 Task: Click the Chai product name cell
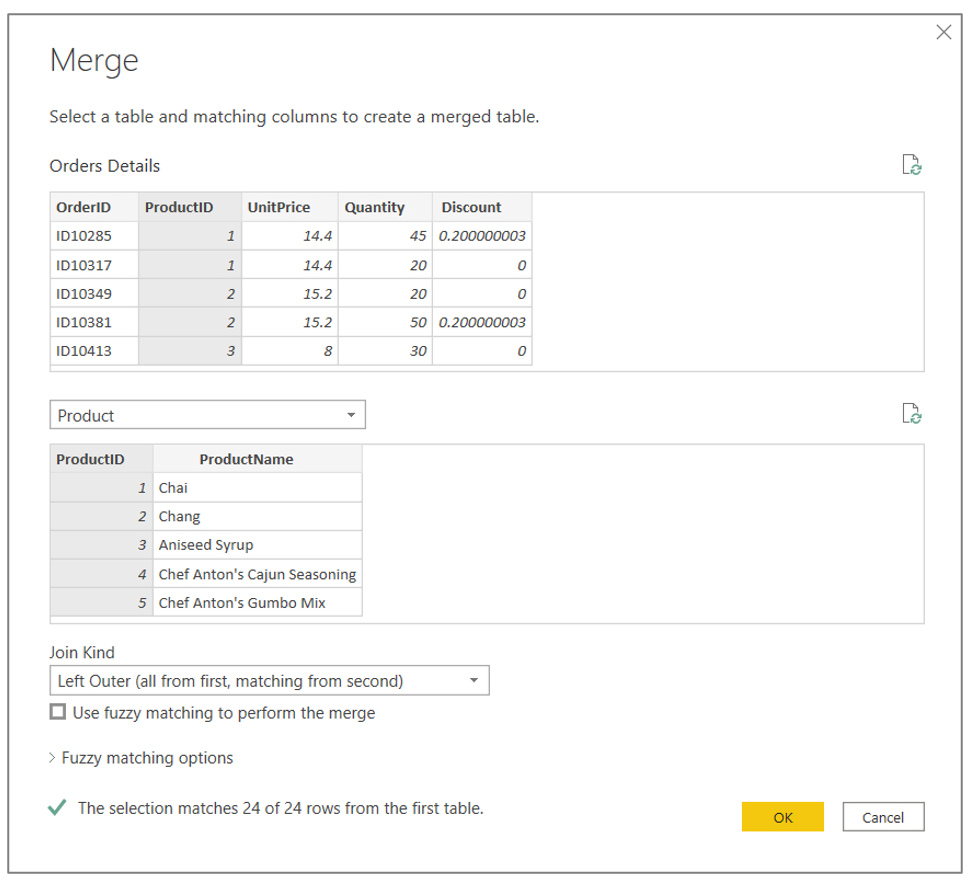(256, 488)
